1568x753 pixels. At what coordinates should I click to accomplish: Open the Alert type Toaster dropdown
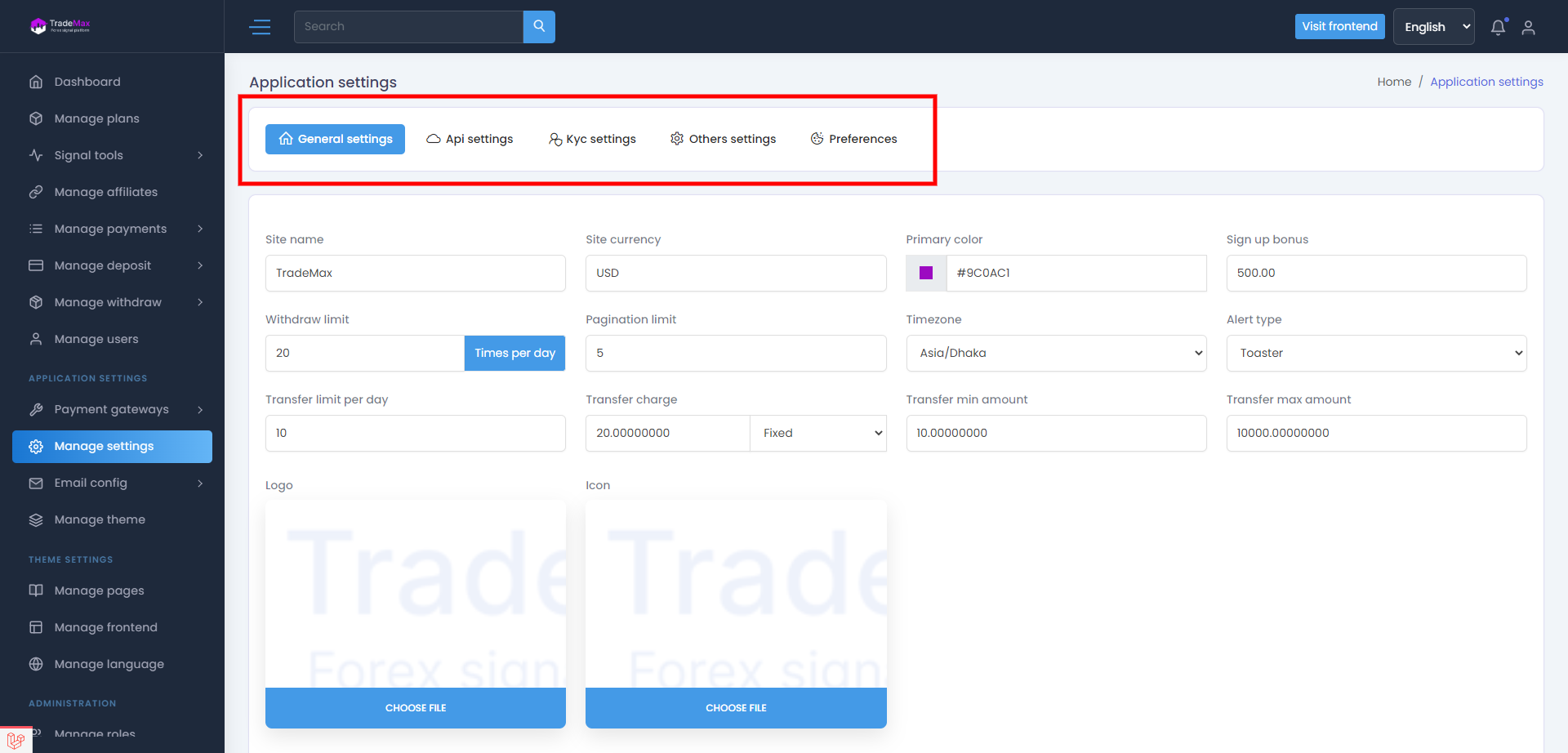[x=1376, y=353]
